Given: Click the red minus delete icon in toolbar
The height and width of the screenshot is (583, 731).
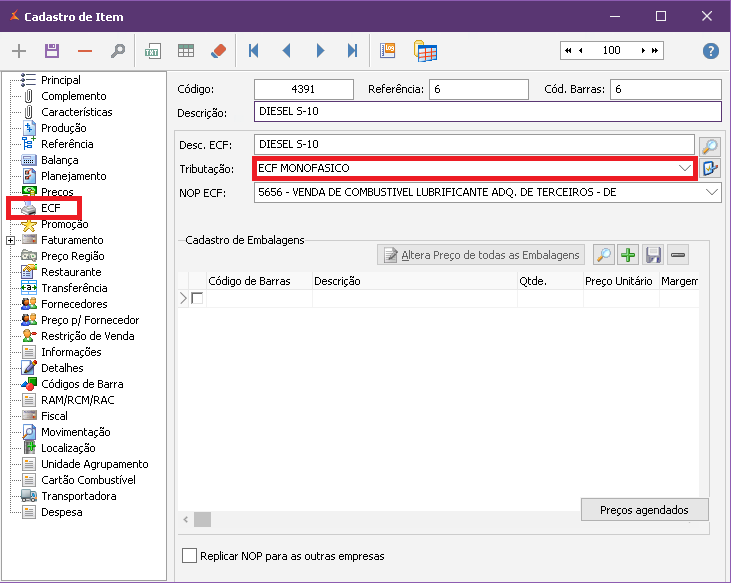Looking at the screenshot, I should pos(85,51).
